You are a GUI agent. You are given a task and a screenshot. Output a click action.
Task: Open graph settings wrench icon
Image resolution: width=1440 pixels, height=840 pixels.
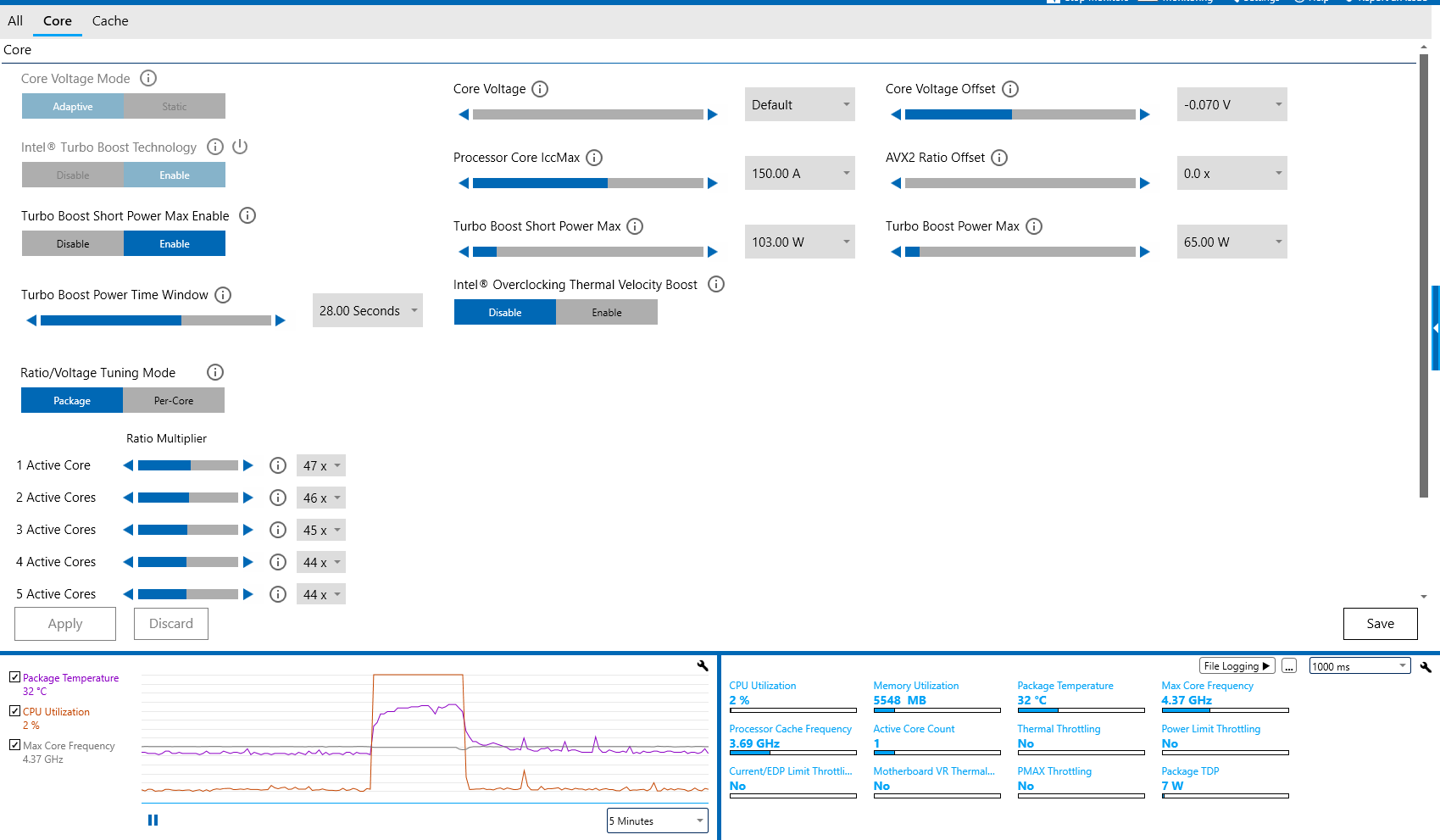click(703, 666)
